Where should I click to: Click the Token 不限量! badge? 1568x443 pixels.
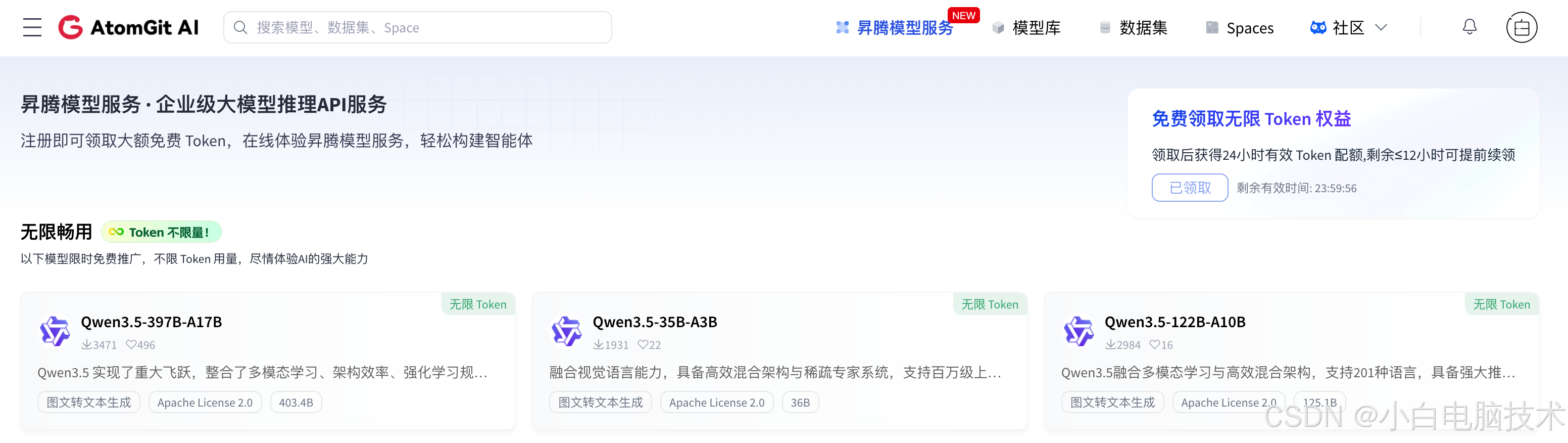pos(161,232)
